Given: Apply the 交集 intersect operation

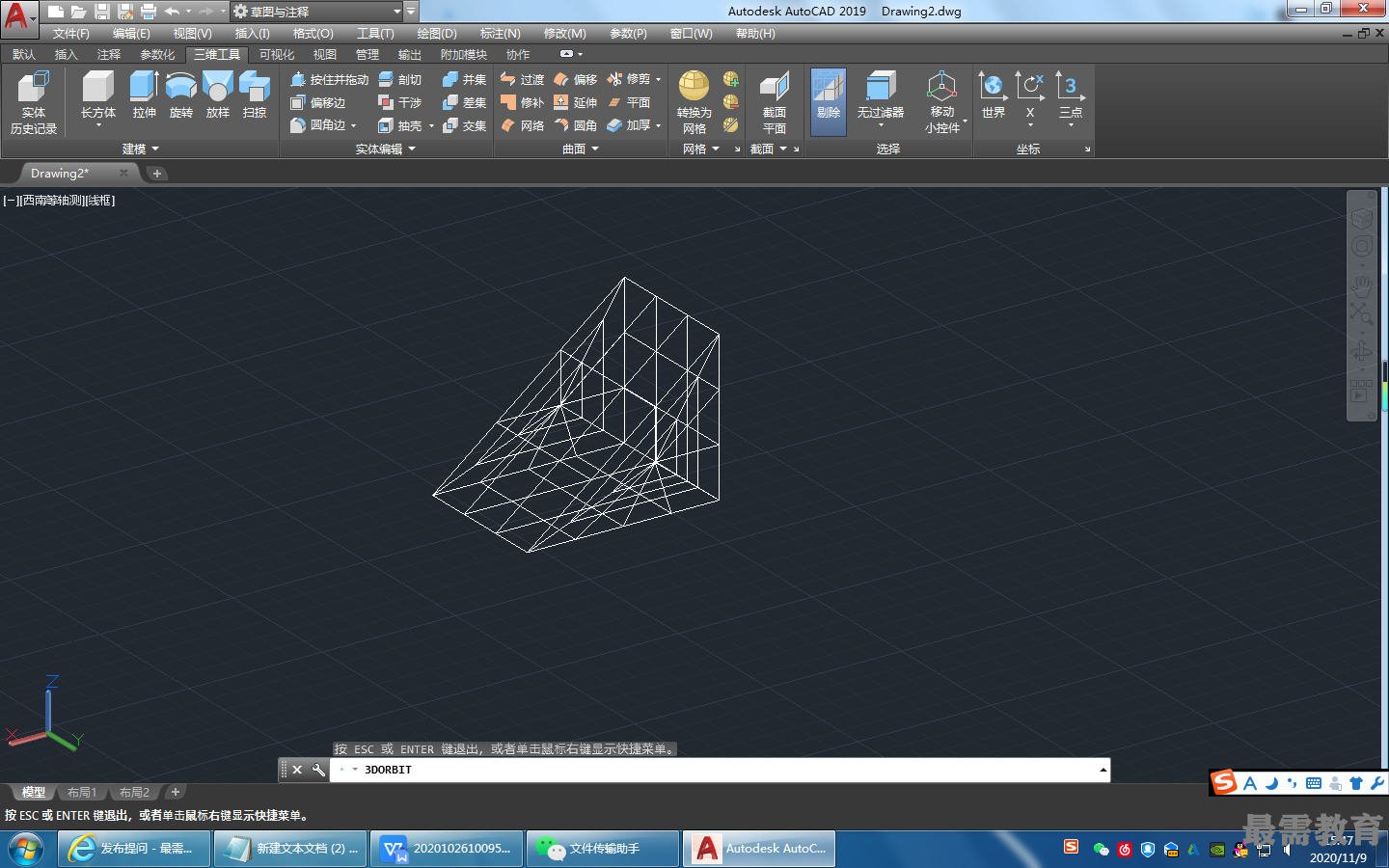Looking at the screenshot, I should click(x=464, y=125).
